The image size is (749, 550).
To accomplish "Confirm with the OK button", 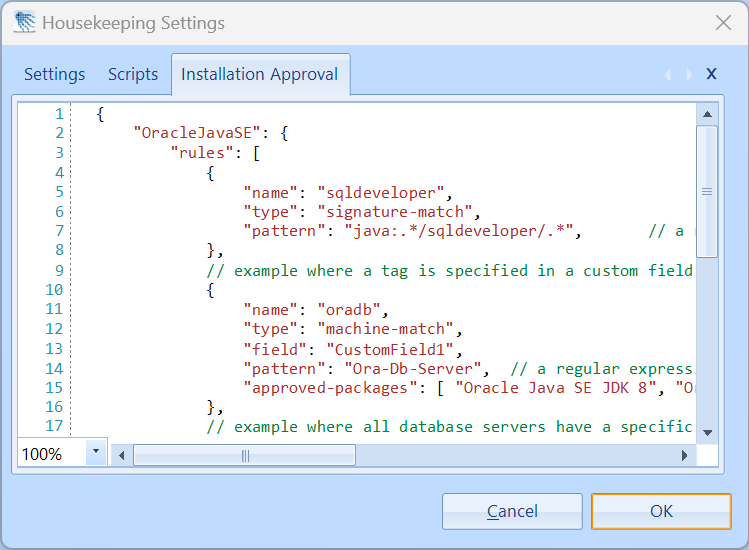I will (661, 511).
